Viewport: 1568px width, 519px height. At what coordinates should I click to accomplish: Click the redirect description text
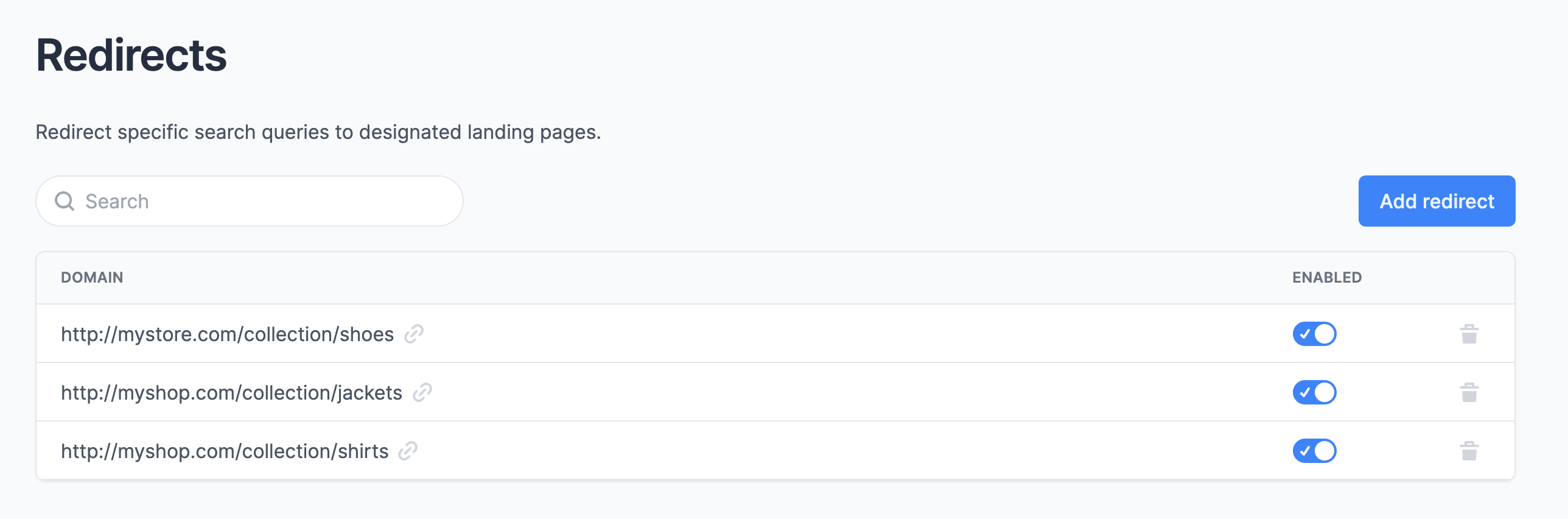pos(318,132)
